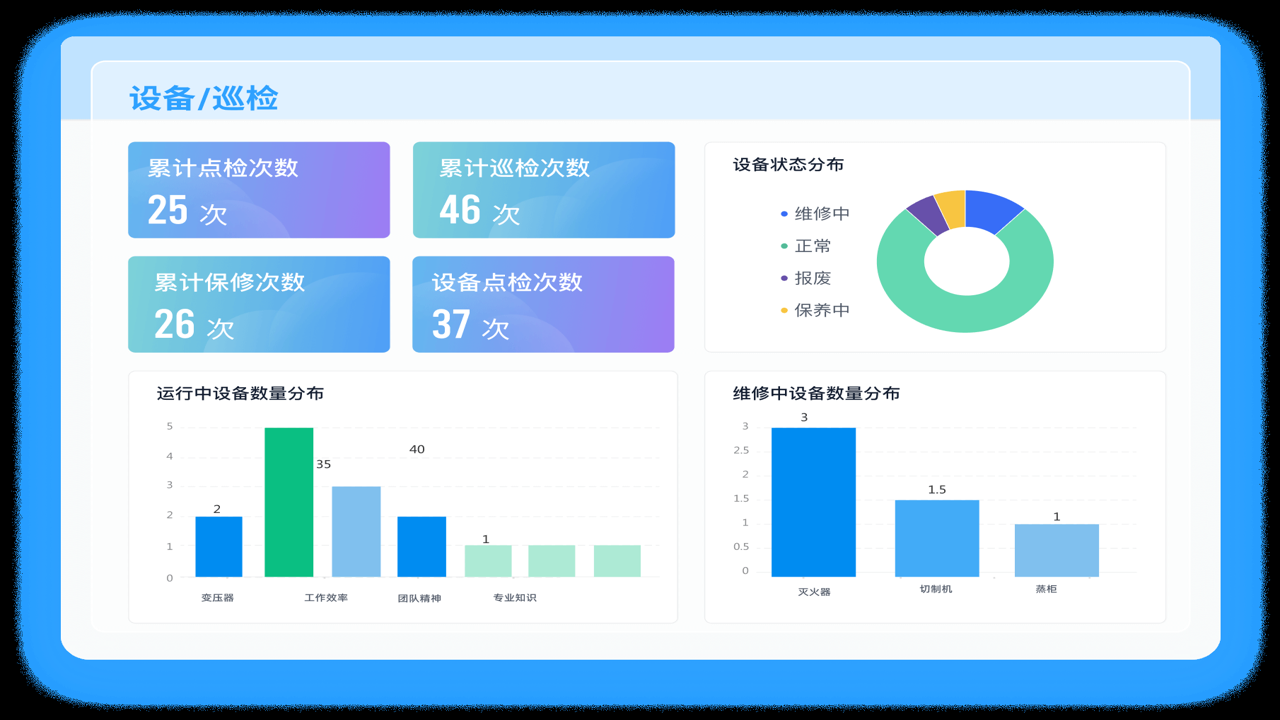Image resolution: width=1280 pixels, height=720 pixels.
Task: Click the large green donut slice
Action: coord(965,315)
